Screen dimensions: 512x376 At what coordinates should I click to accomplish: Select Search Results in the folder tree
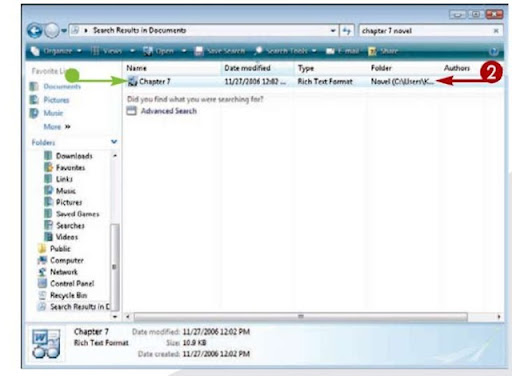pyautogui.click(x=80, y=307)
